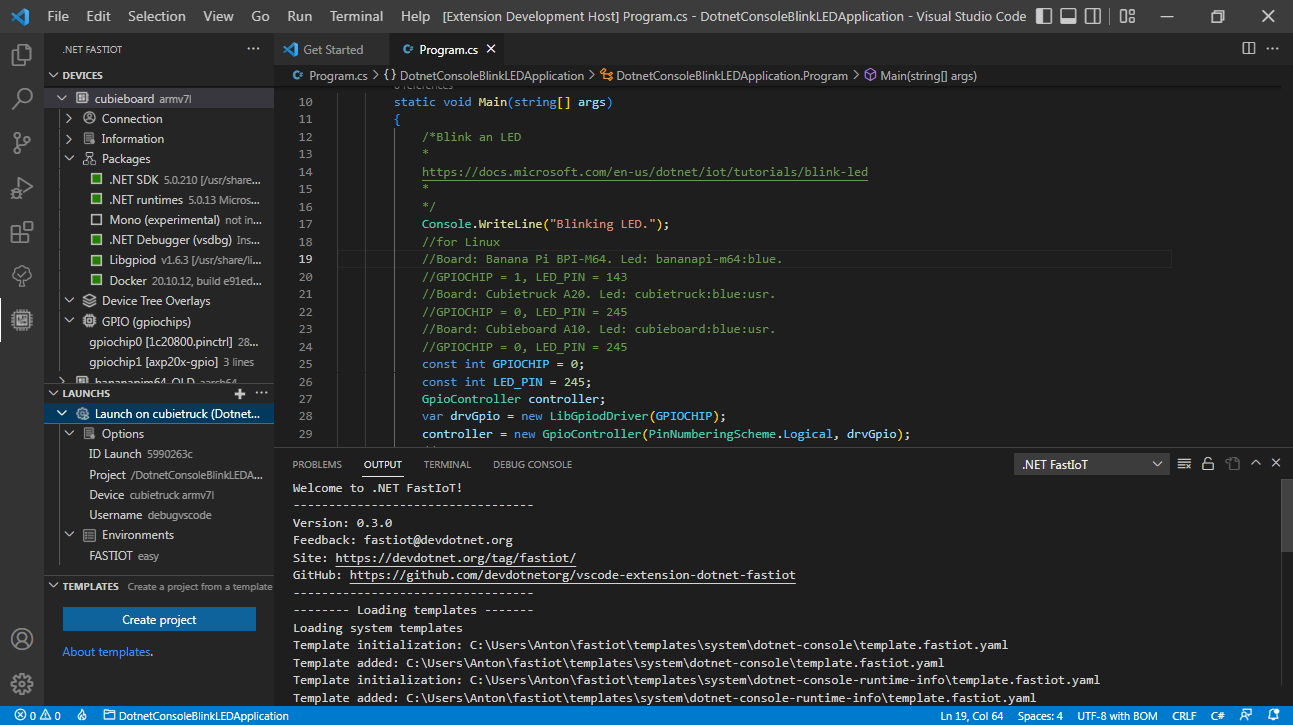This screenshot has height=725, width=1293.
Task: Click the debug flame status bar icon
Action: coord(82,716)
